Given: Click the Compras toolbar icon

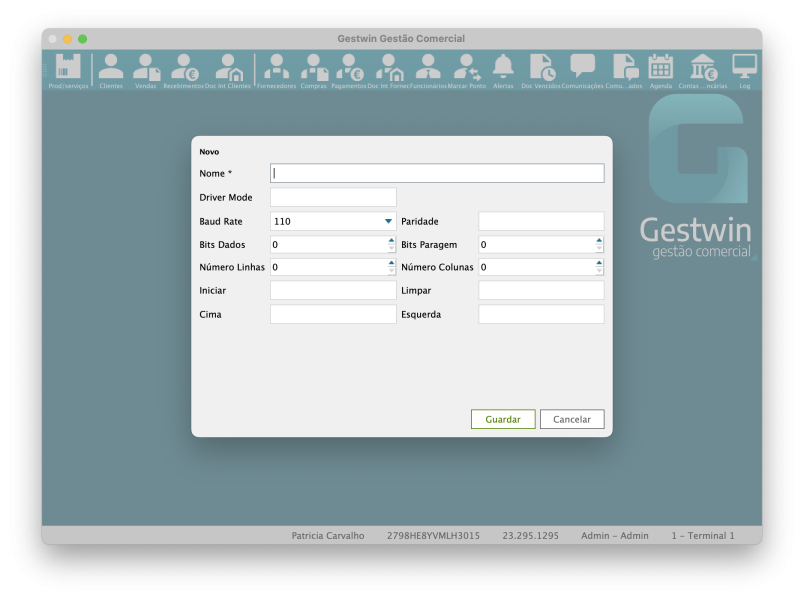Looking at the screenshot, I should tap(314, 68).
